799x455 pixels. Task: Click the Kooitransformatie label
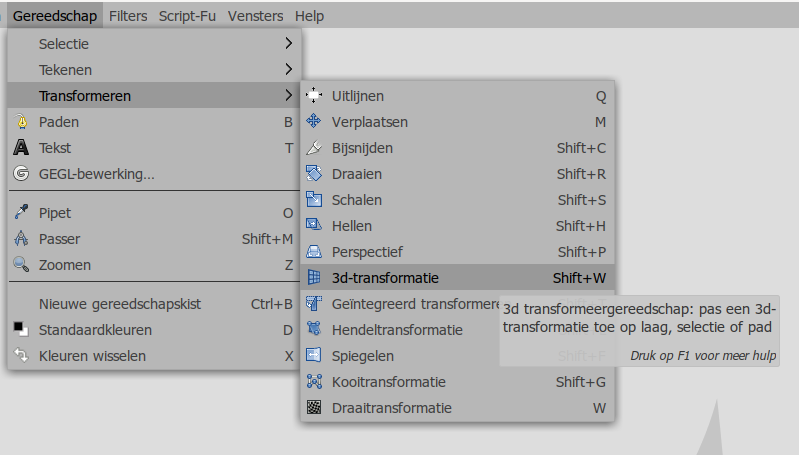[389, 382]
